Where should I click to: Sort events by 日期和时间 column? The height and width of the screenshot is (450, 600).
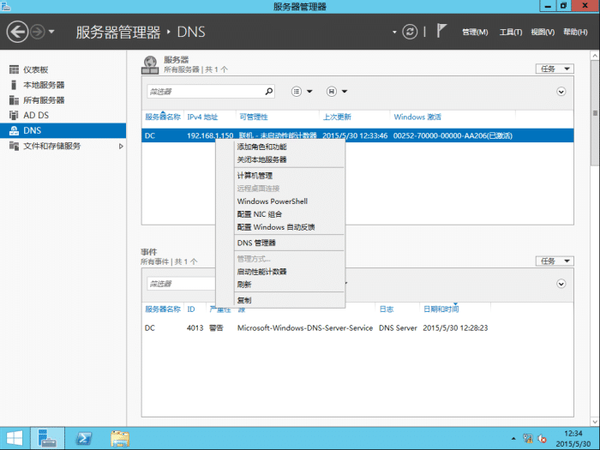(x=441, y=309)
